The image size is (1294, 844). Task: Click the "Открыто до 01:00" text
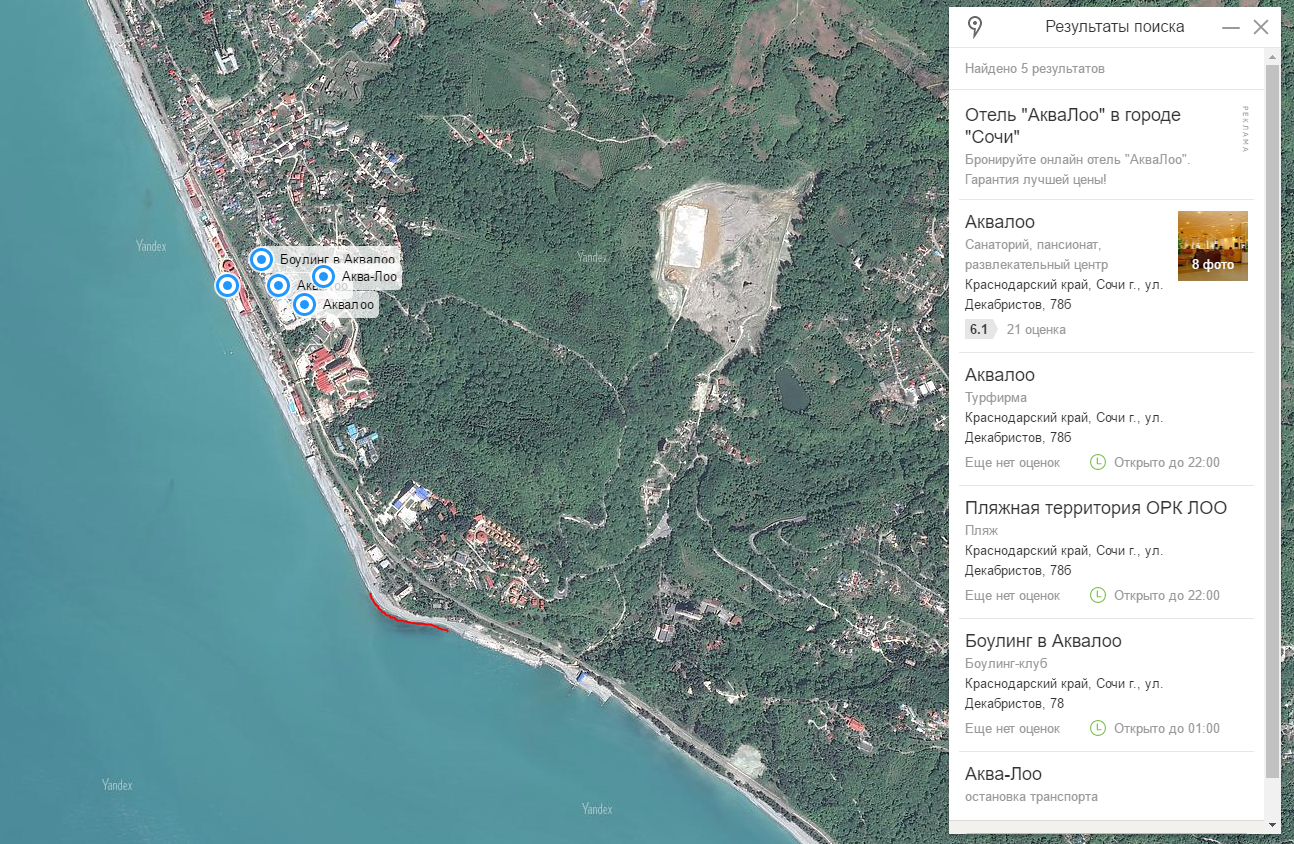pos(1167,728)
